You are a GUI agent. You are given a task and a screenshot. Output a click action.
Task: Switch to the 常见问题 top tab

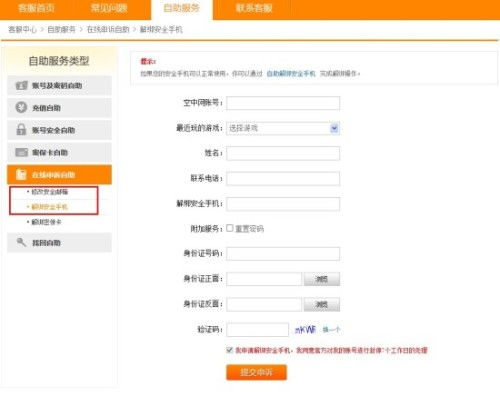(109, 8)
